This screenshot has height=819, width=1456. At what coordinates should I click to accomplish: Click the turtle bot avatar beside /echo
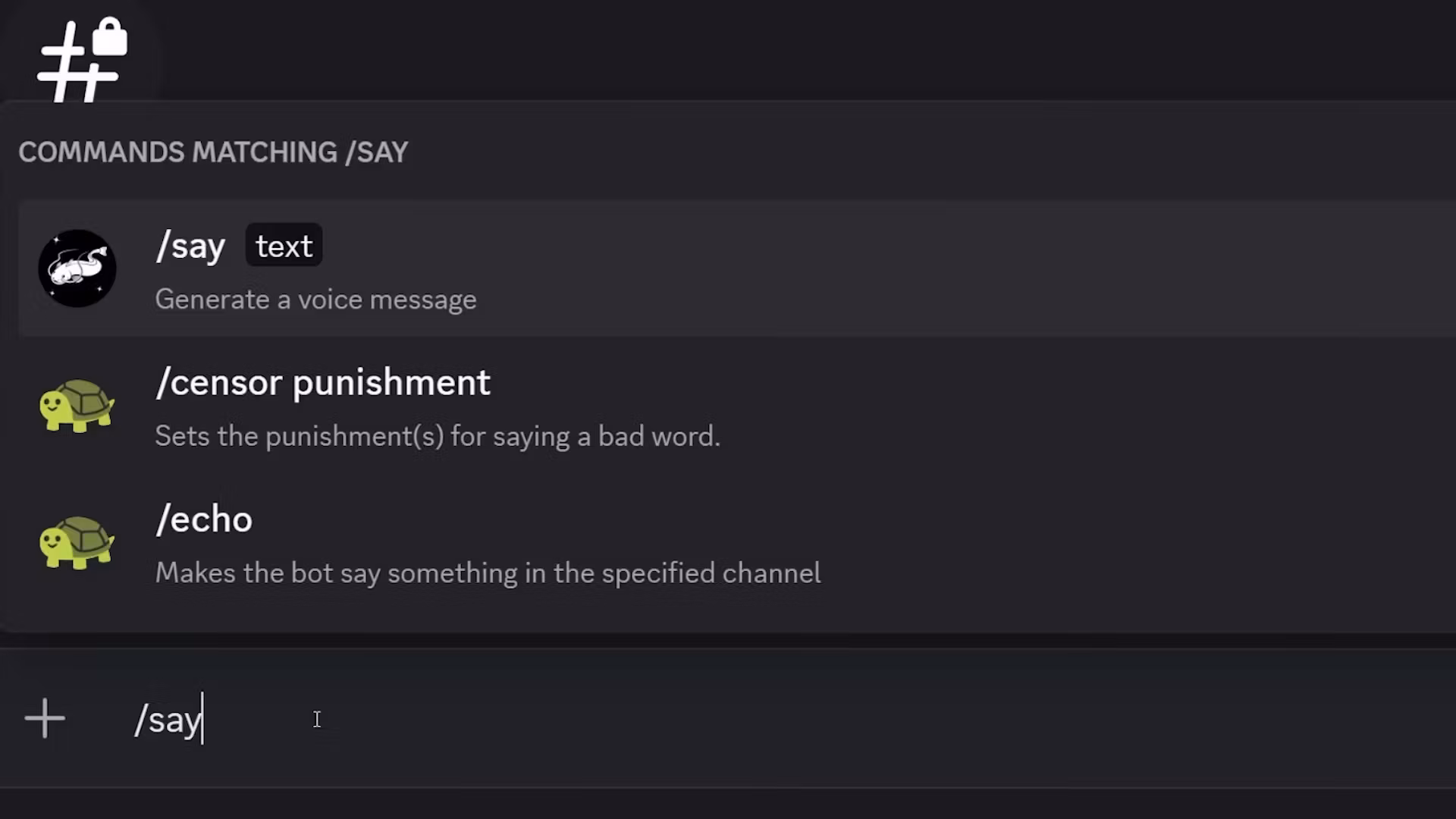coord(77,542)
